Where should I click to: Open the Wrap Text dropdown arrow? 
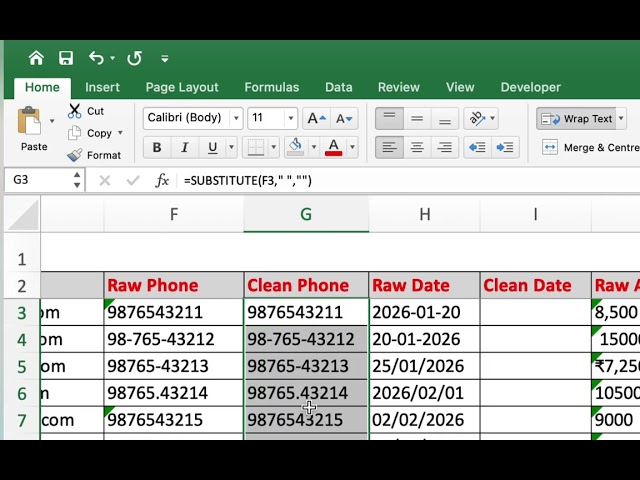pos(621,119)
